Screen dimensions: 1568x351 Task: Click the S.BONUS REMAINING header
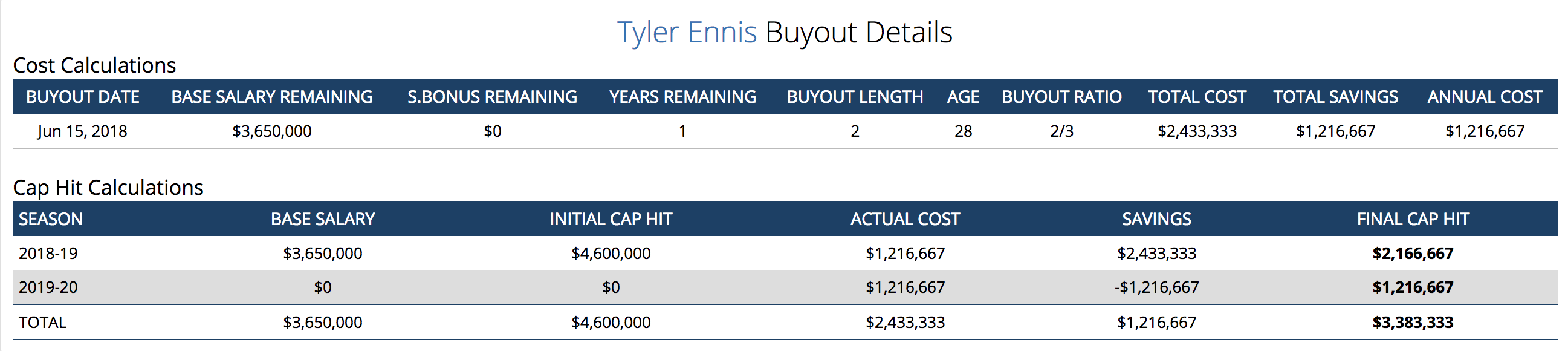(x=492, y=97)
